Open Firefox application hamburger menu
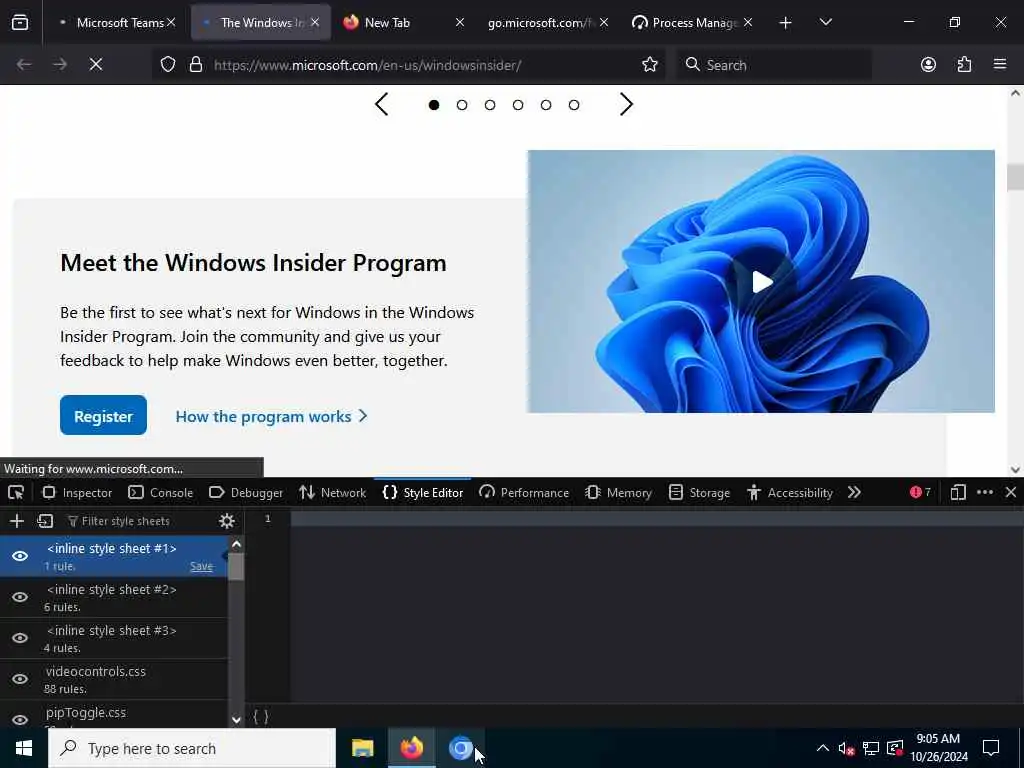Screen dimensions: 1024x768 (1000, 65)
